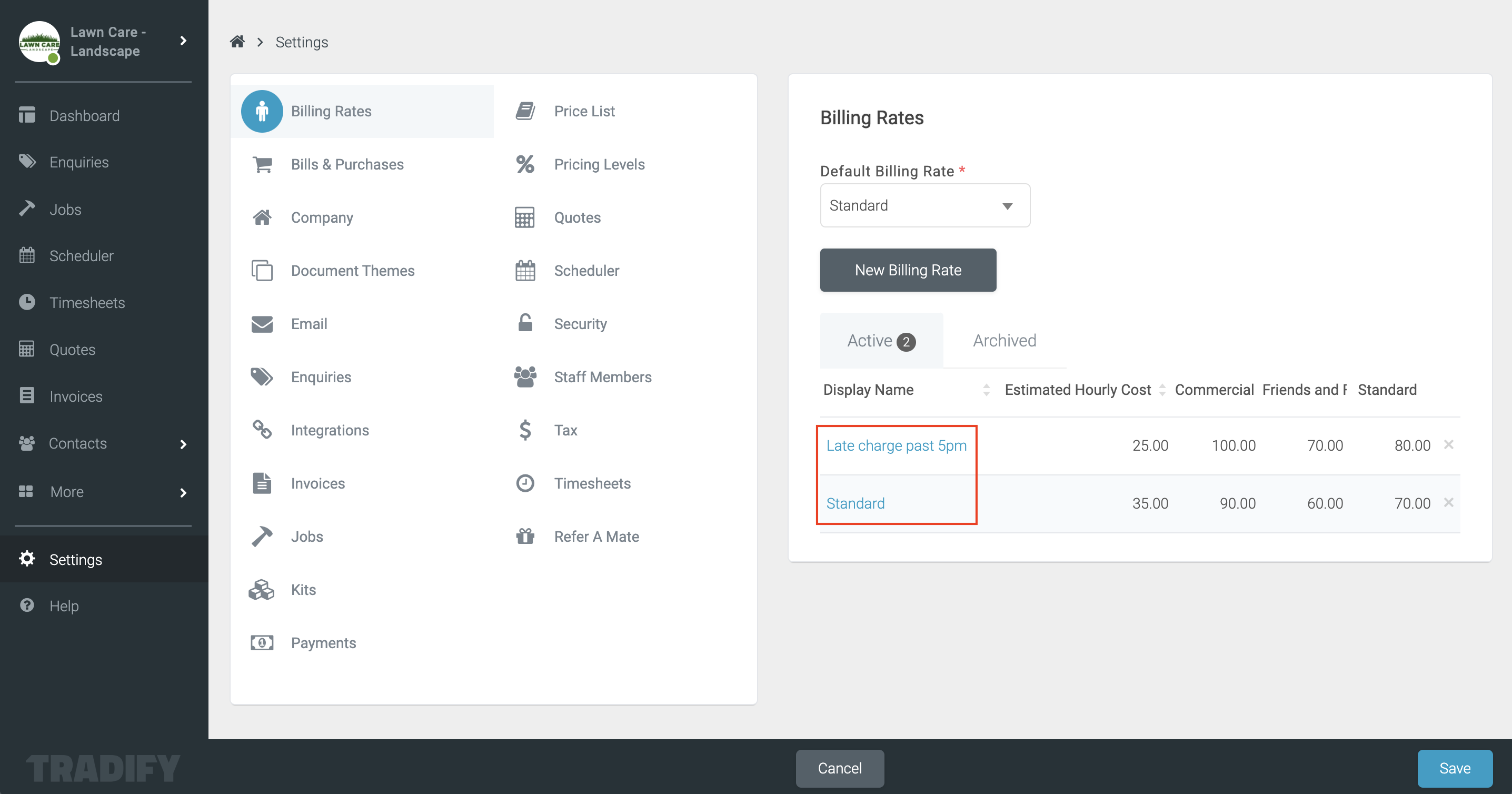Switch to the Archived tab
The width and height of the screenshot is (1512, 794).
tap(1004, 341)
